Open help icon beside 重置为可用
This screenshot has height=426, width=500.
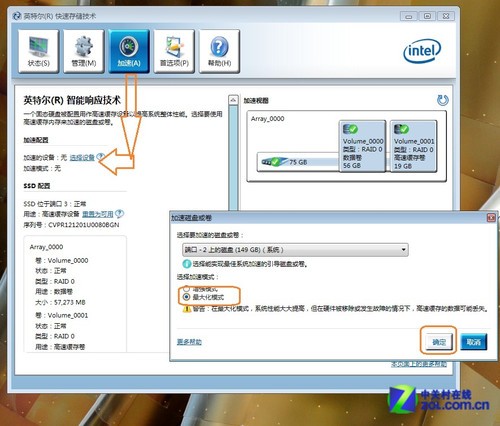pyautogui.click(x=119, y=213)
